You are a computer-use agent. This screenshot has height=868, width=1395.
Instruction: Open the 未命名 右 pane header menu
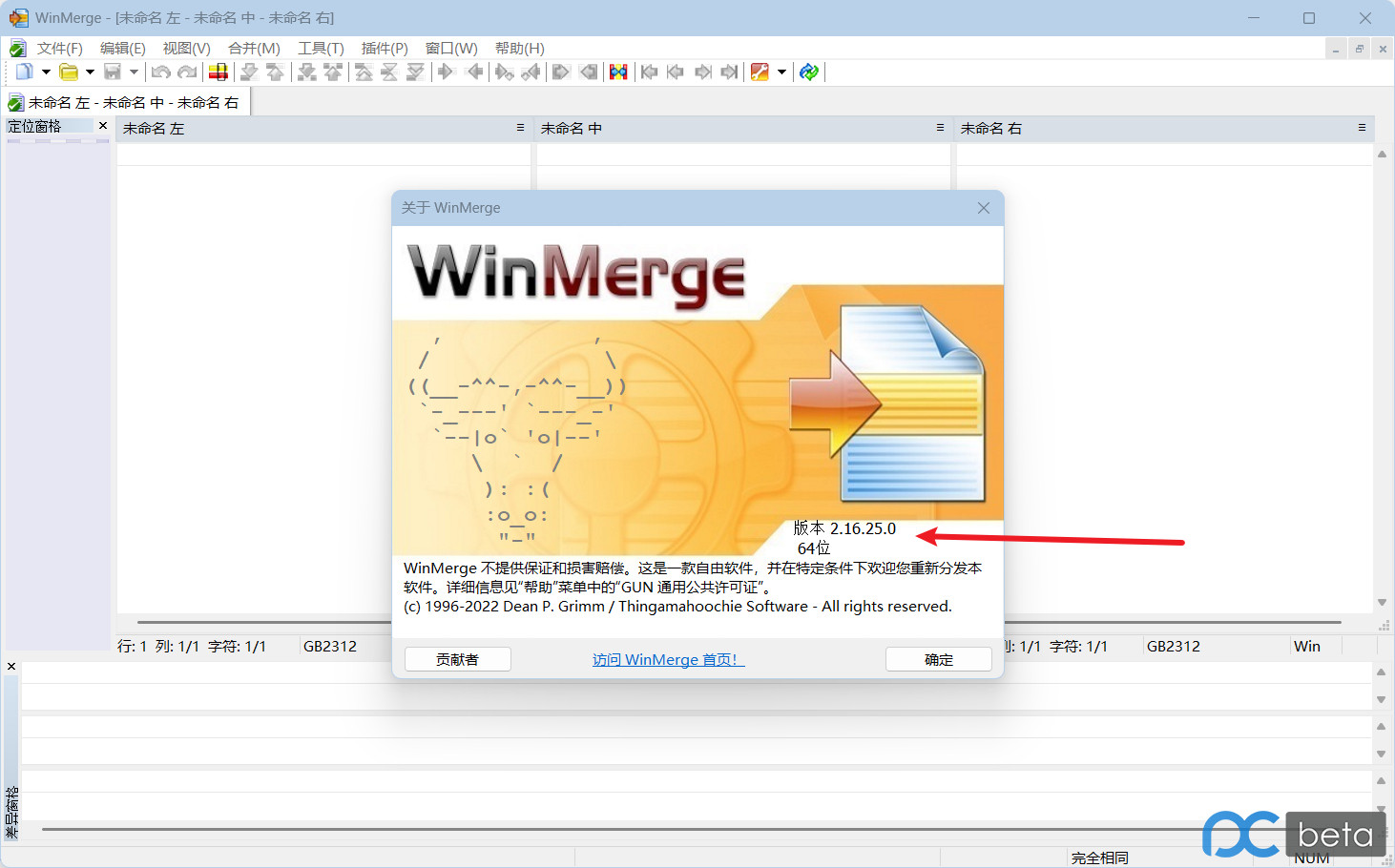point(1362,127)
